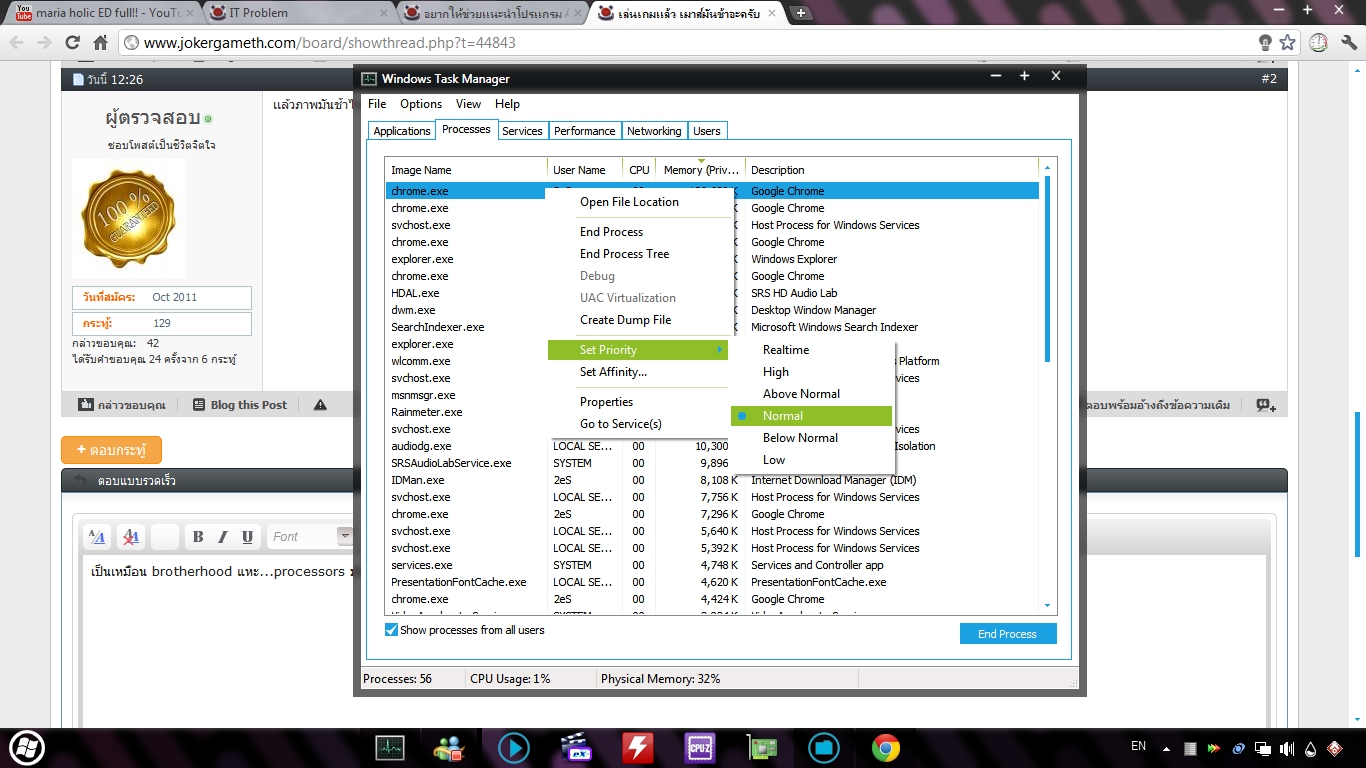Viewport: 1366px width, 768px height.
Task: Open the Help menu in Task Manager
Action: [x=507, y=104]
